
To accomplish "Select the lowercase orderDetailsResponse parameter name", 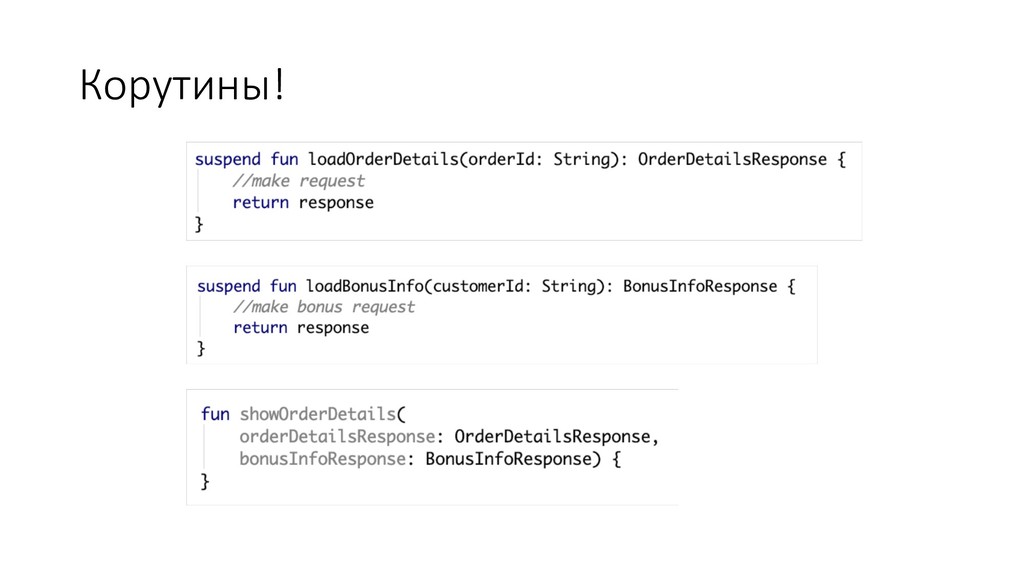I will coord(338,436).
